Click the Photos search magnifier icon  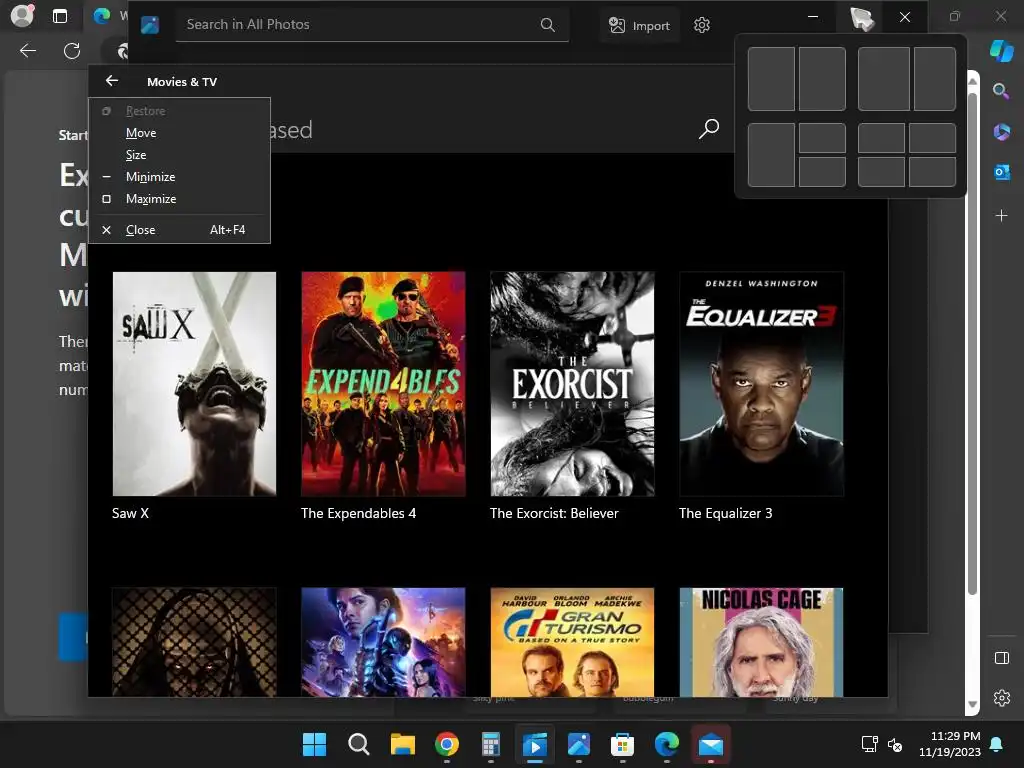(548, 25)
